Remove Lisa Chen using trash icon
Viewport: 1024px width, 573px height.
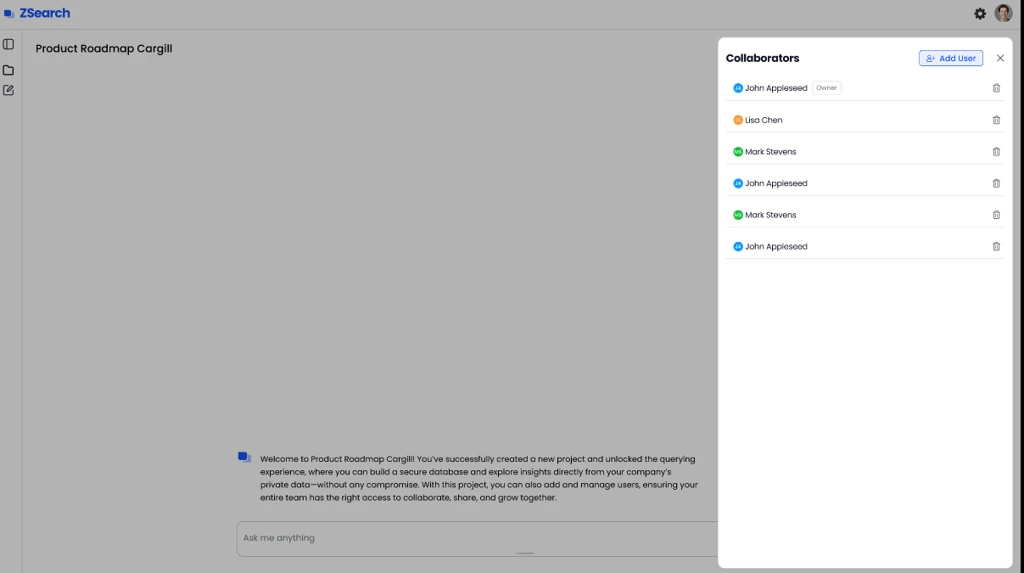click(x=996, y=120)
